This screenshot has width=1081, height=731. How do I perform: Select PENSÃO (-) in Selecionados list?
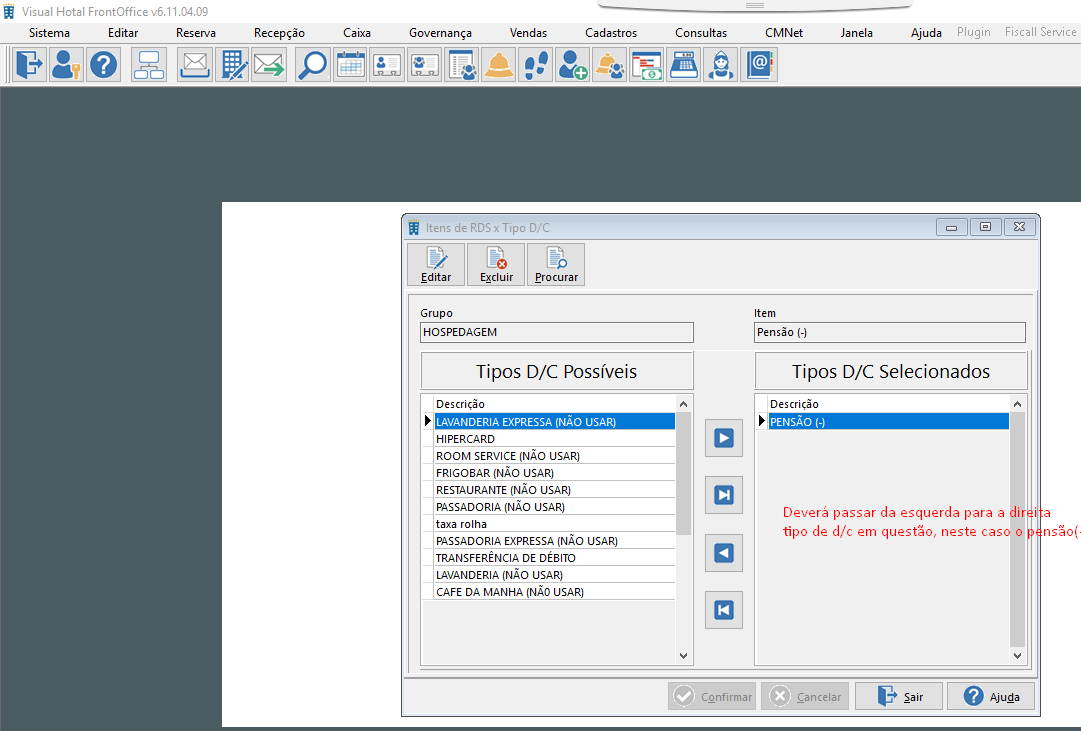(x=889, y=421)
